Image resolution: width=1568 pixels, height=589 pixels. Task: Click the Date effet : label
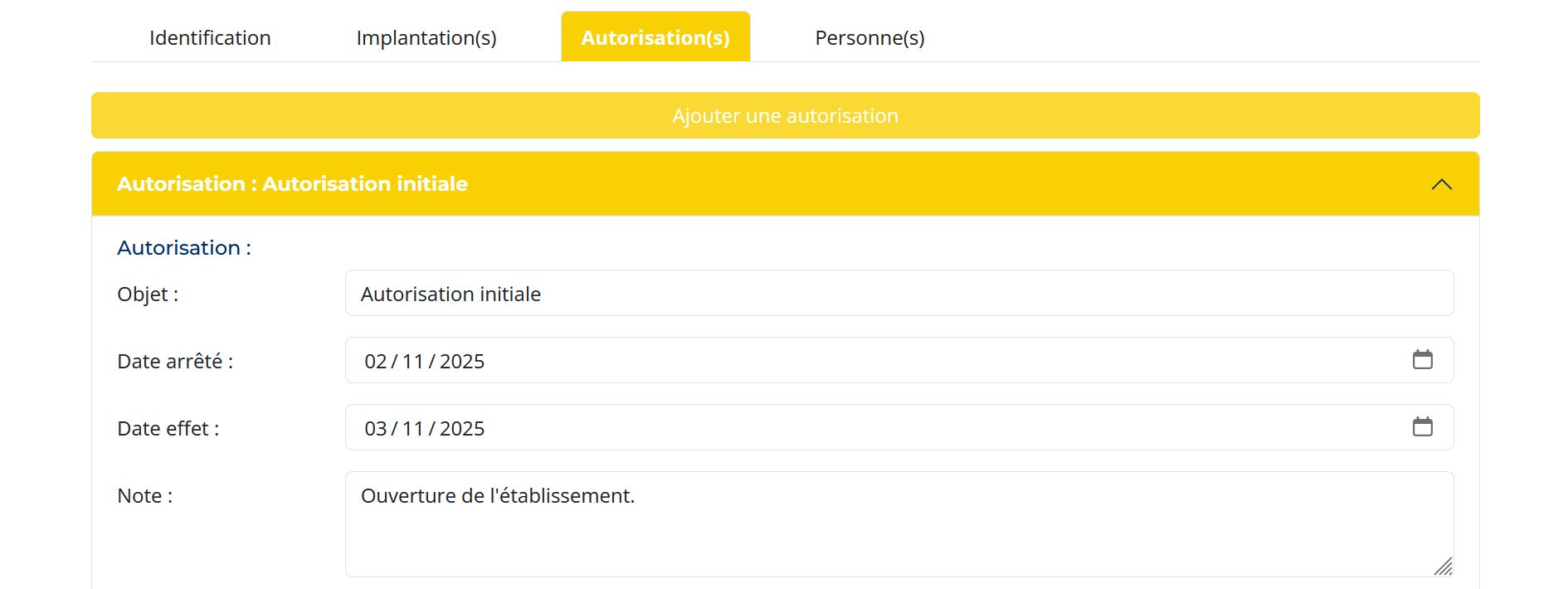tap(168, 429)
